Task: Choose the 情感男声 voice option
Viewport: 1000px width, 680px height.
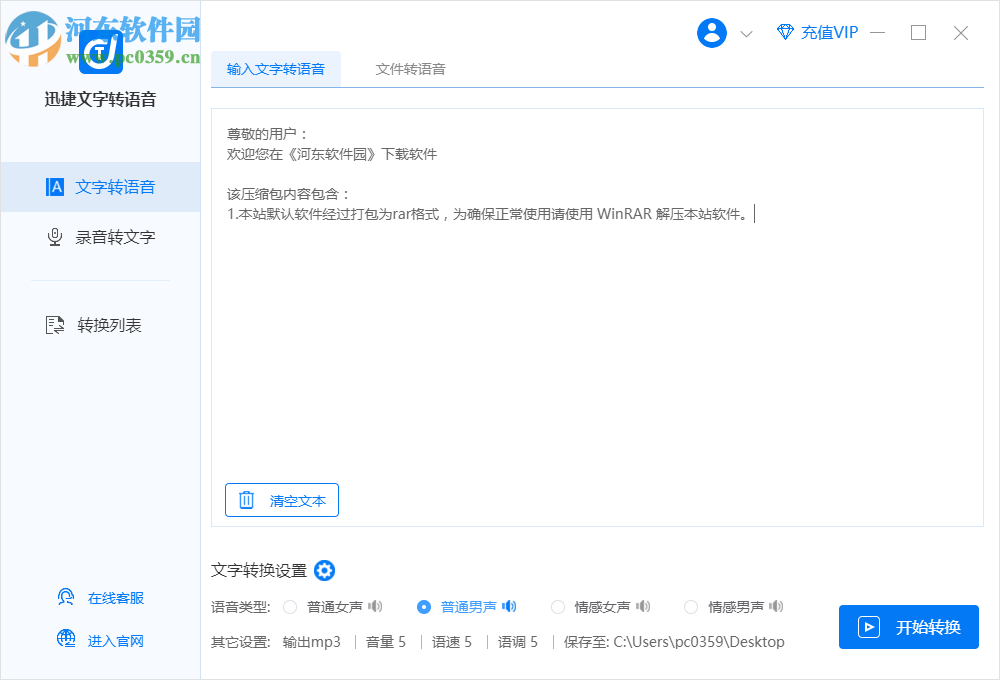Action: click(x=690, y=606)
